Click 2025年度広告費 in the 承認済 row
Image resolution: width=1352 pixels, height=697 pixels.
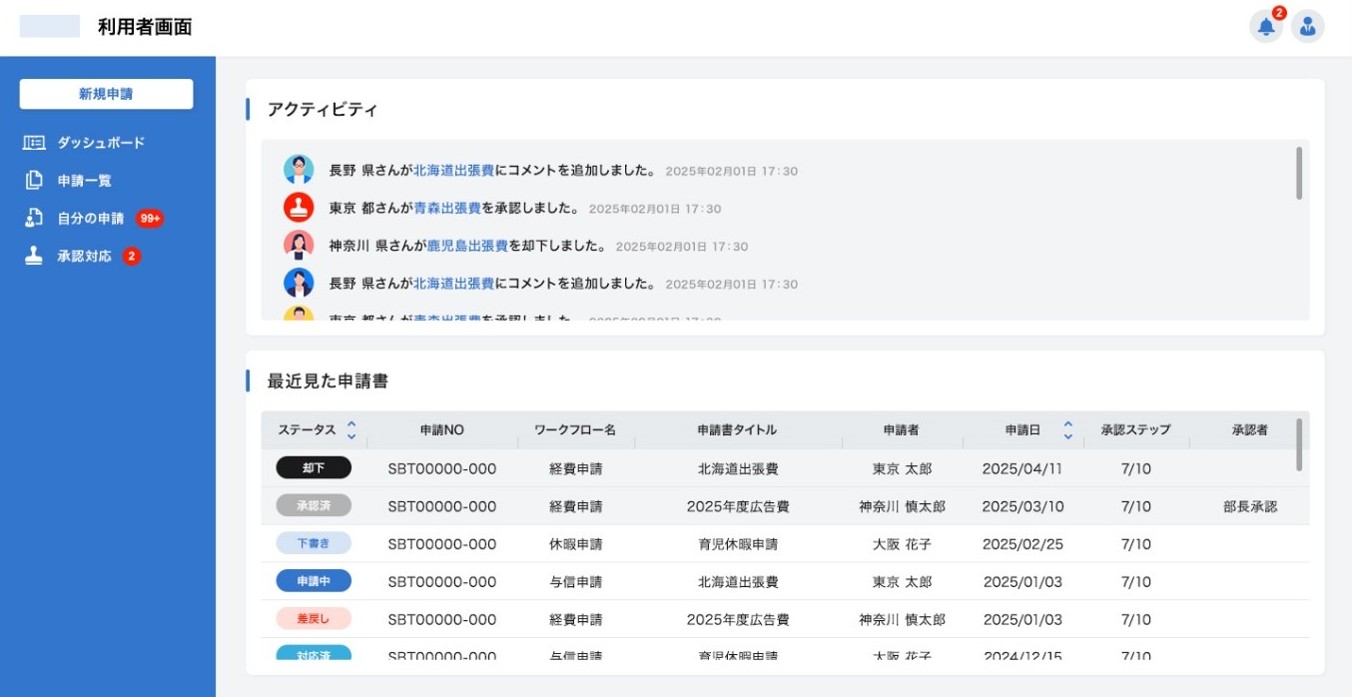738,506
